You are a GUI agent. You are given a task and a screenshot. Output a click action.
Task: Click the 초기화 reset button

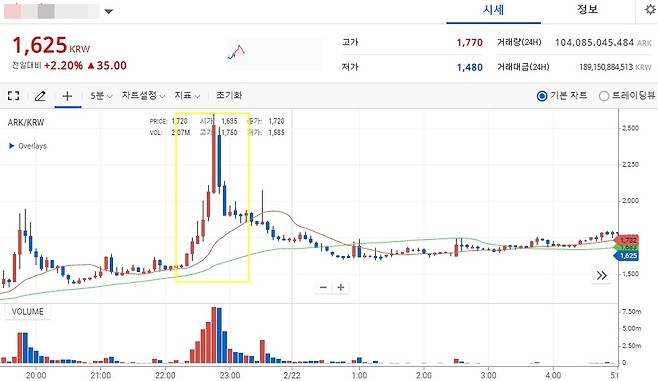click(x=229, y=95)
